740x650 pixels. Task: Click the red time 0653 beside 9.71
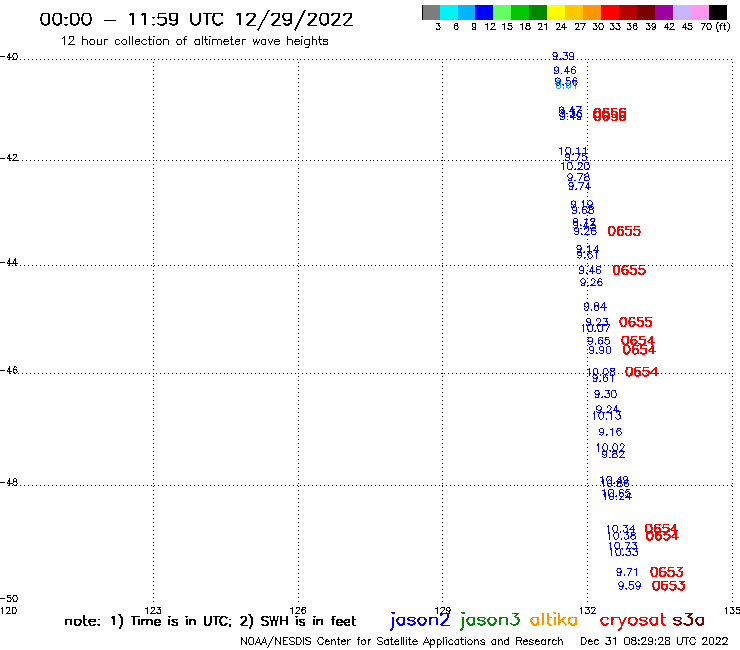(666, 572)
